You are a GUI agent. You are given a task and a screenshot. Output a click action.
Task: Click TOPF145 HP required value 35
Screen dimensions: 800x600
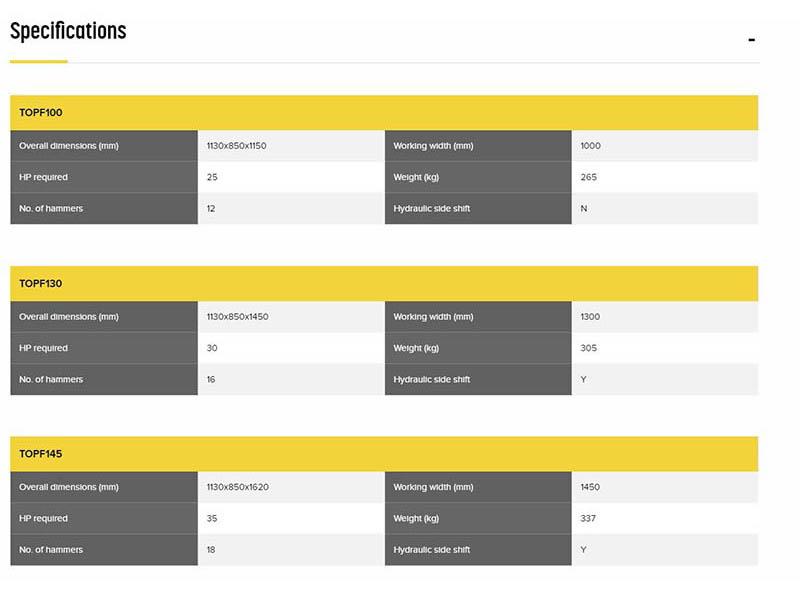click(212, 518)
